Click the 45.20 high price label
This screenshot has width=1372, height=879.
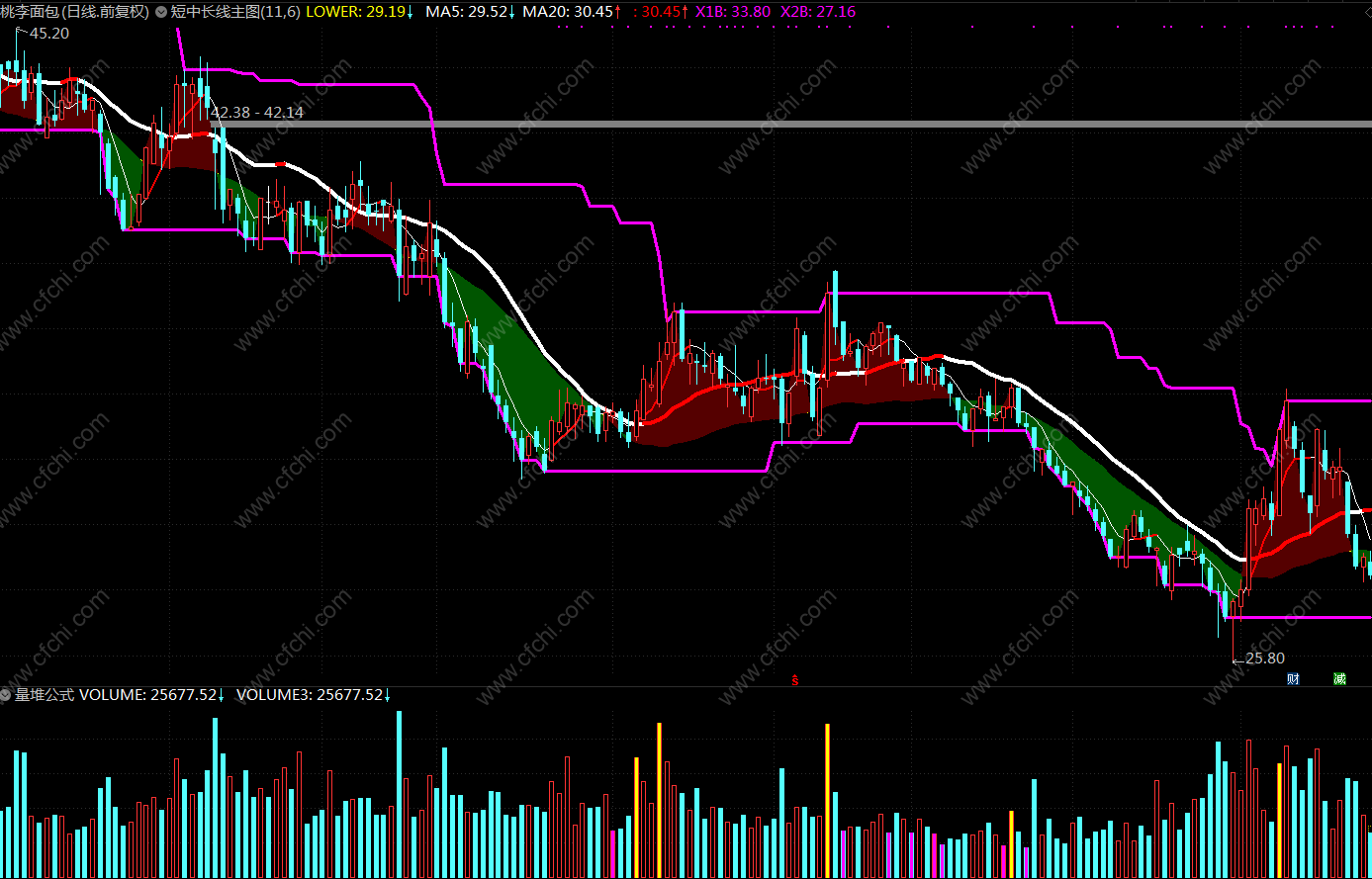(48, 34)
